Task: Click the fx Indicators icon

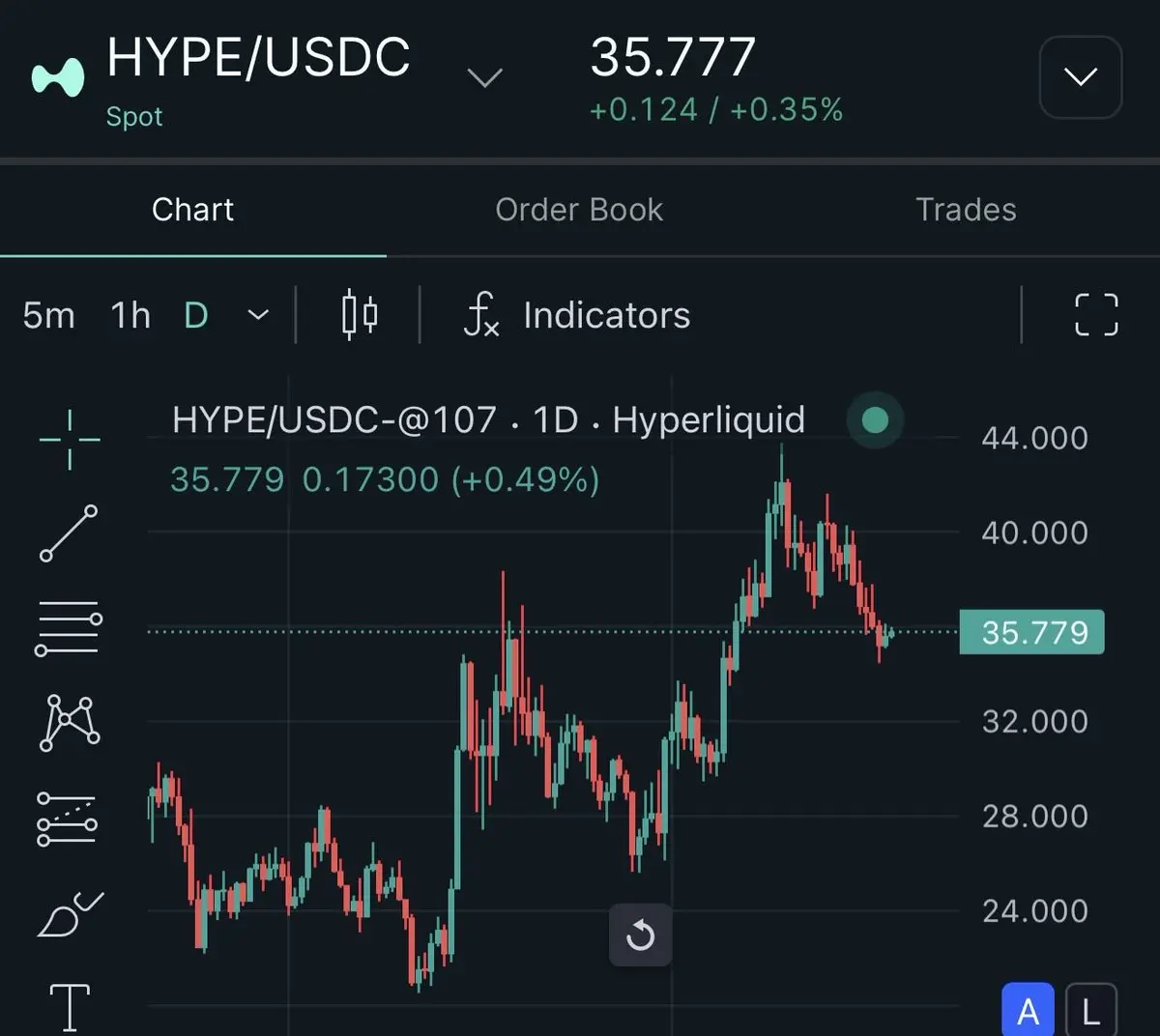Action: tap(481, 315)
